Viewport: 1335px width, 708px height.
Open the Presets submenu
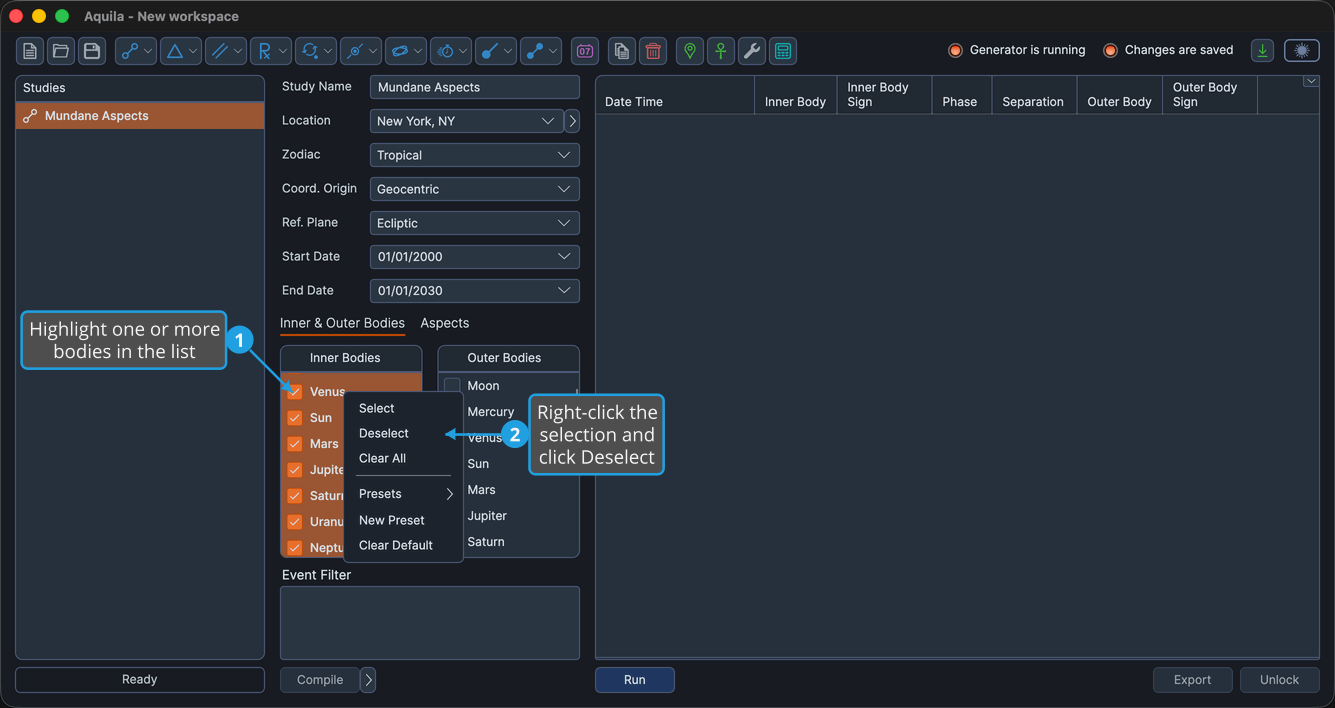[x=404, y=494]
